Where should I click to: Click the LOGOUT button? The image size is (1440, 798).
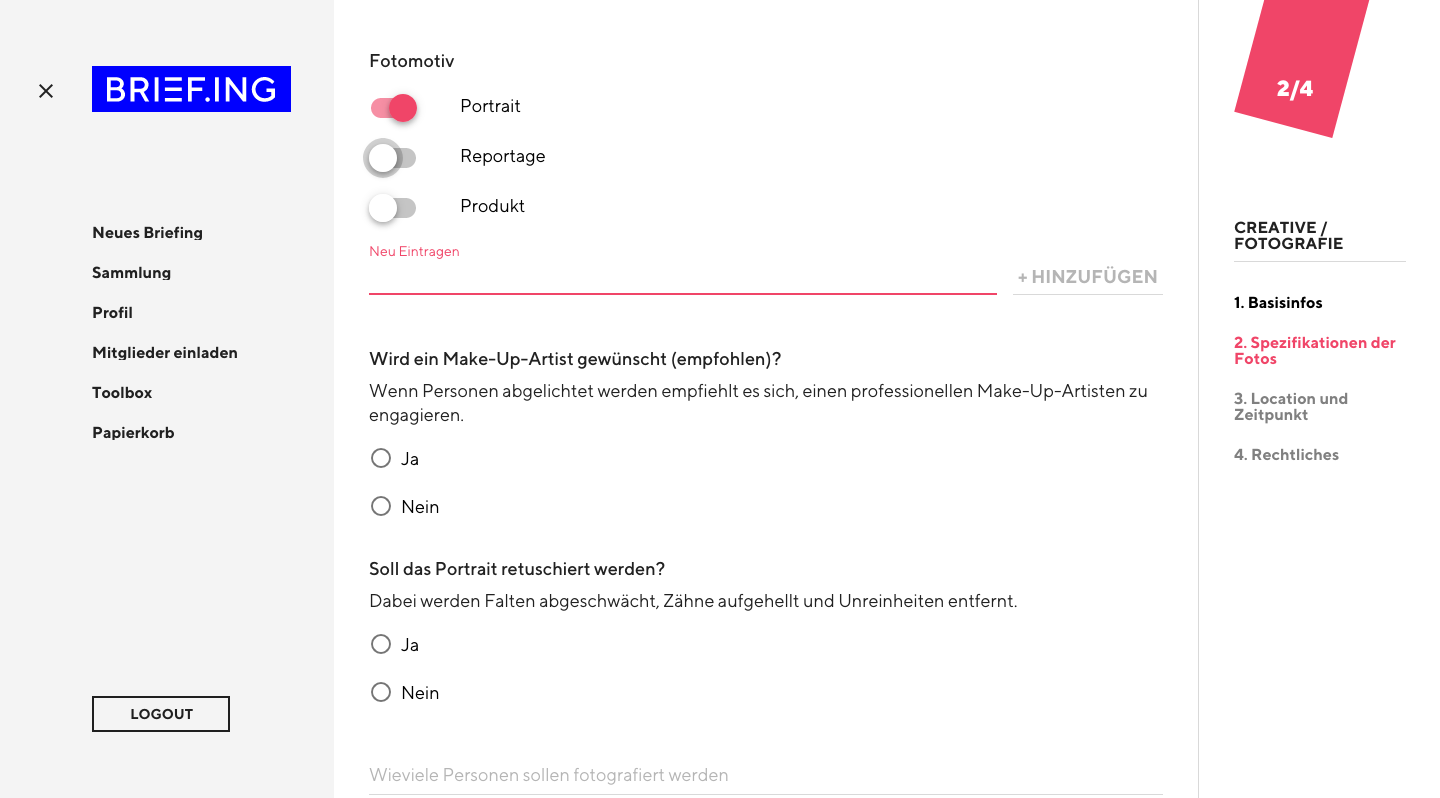(x=160, y=713)
